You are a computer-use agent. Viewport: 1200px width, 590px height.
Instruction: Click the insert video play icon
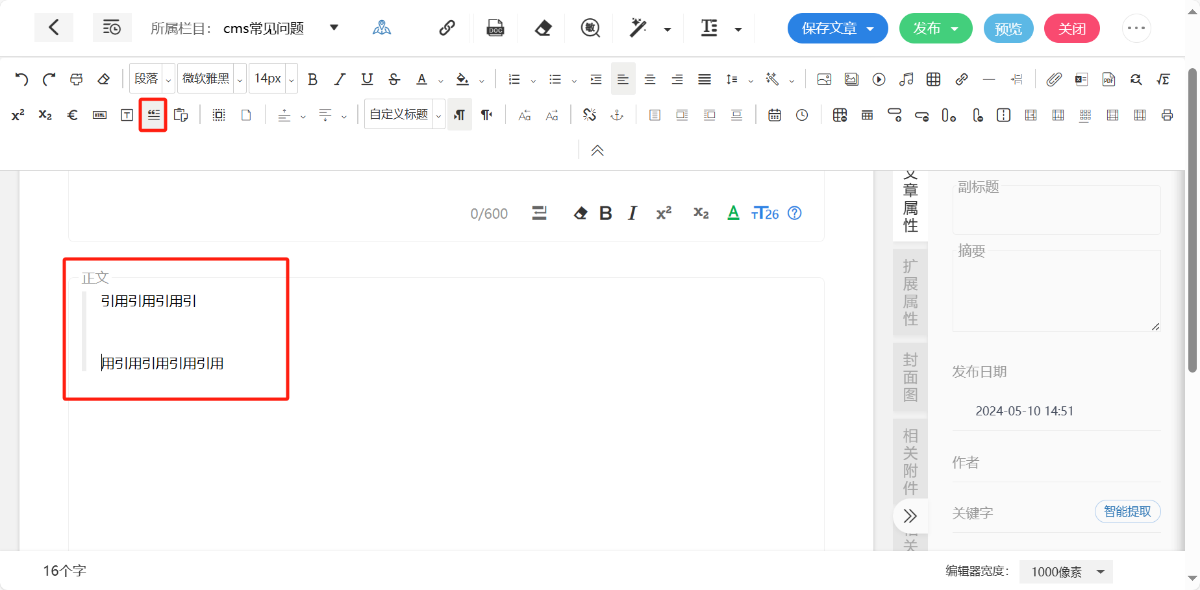coord(879,79)
